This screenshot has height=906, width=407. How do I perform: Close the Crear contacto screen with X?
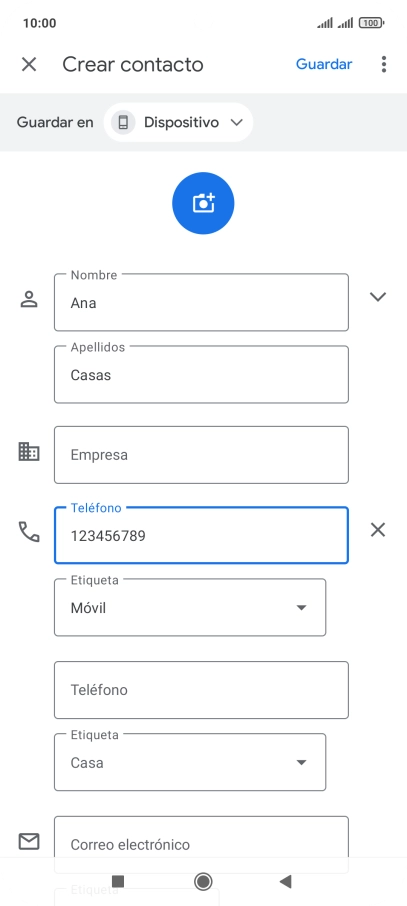[x=29, y=64]
